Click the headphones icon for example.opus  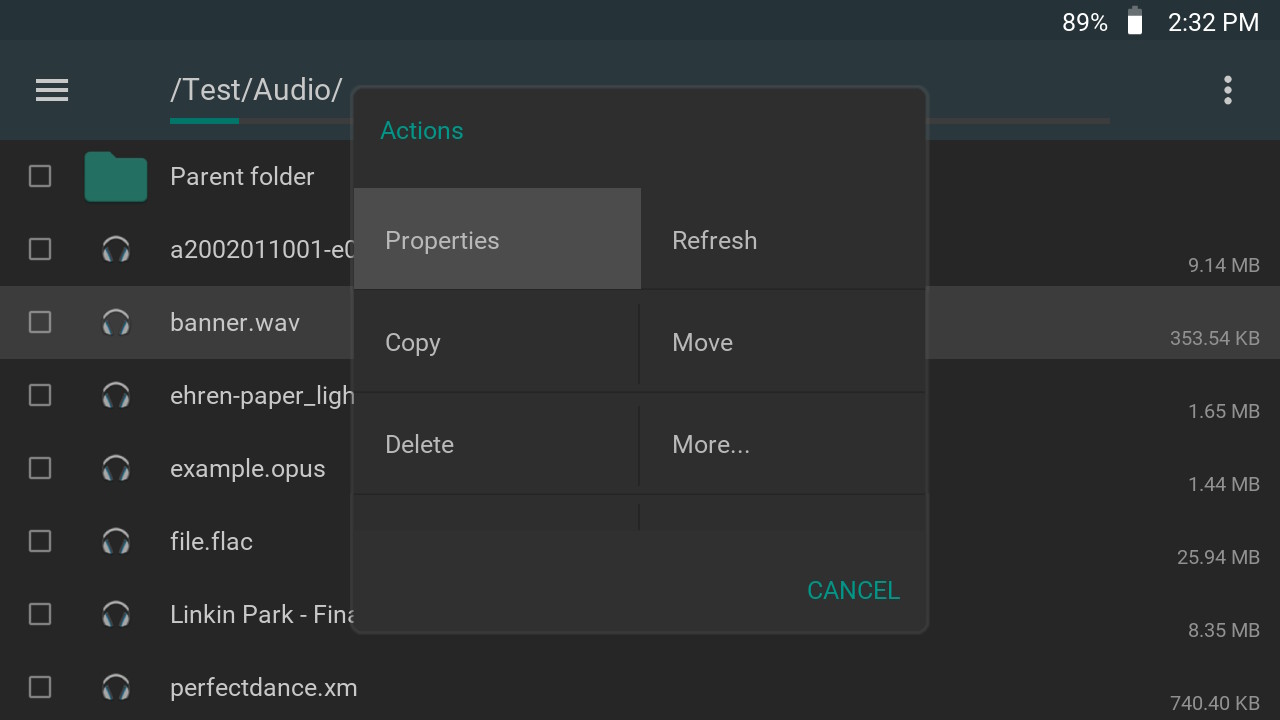coord(116,468)
